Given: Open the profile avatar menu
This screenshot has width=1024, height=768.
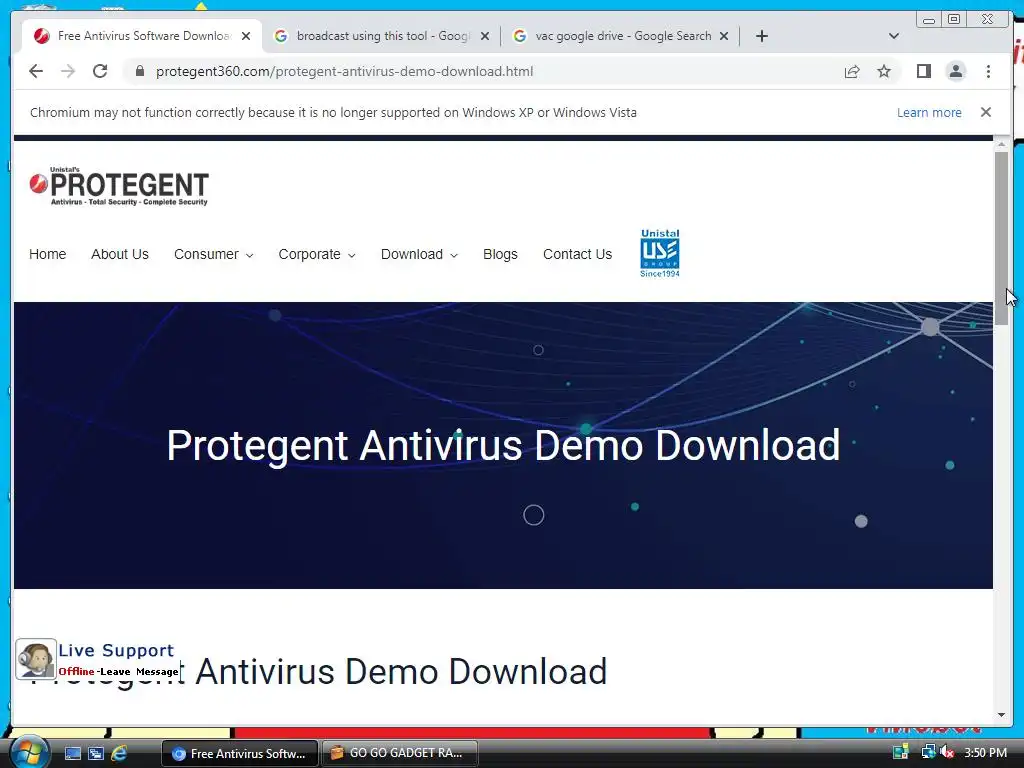Looking at the screenshot, I should (x=955, y=71).
